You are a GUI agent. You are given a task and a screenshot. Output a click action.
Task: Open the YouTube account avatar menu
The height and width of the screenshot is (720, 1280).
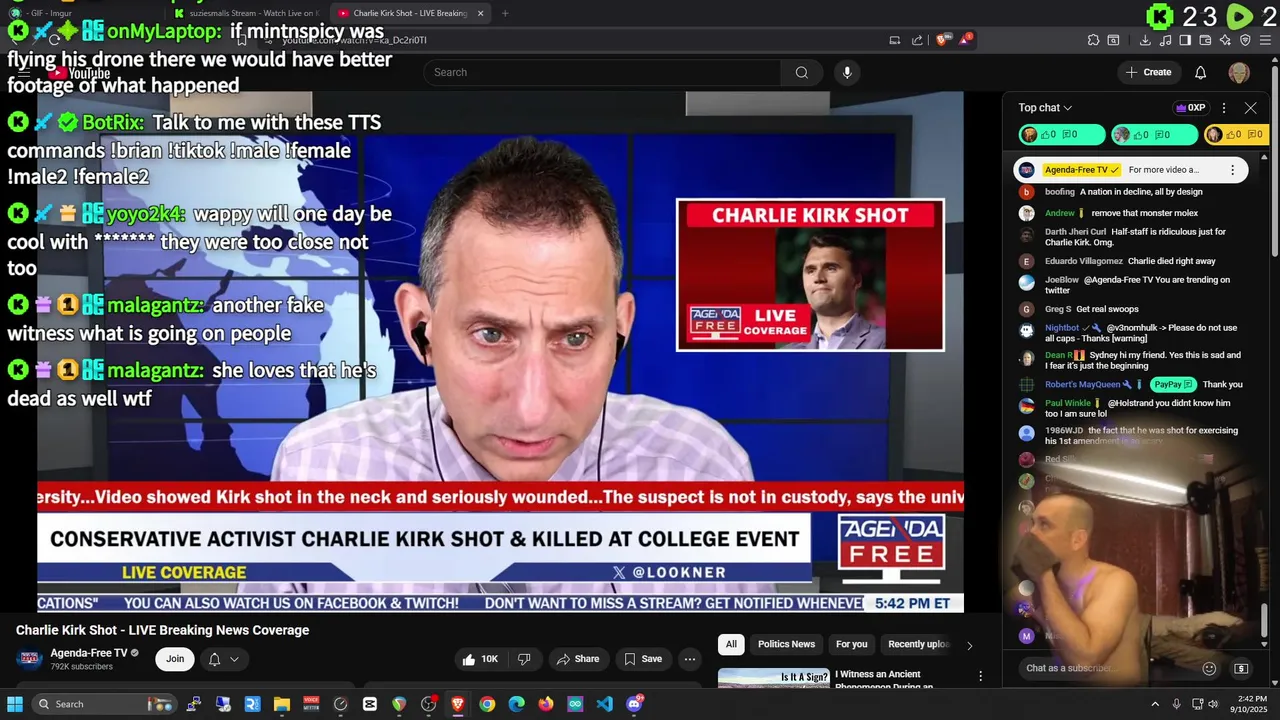[1239, 72]
